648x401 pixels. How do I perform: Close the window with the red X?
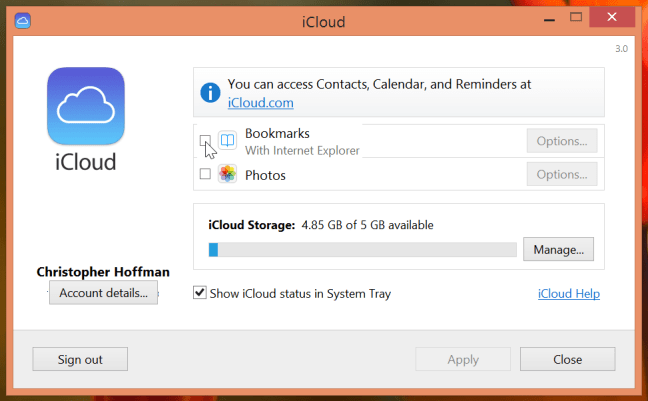pos(610,18)
